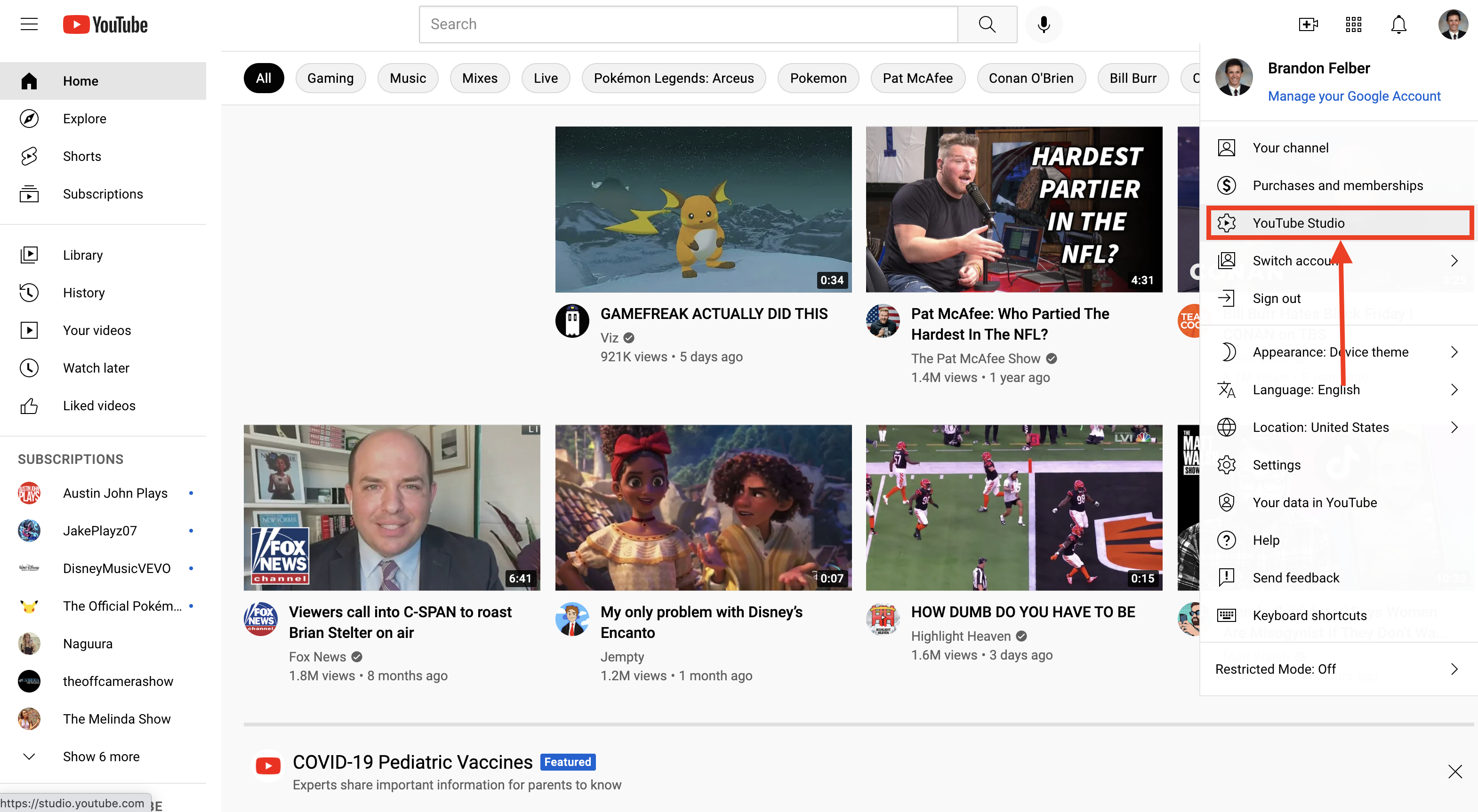Open Your videos in sidebar
Image resolution: width=1478 pixels, height=812 pixels.
103,330
